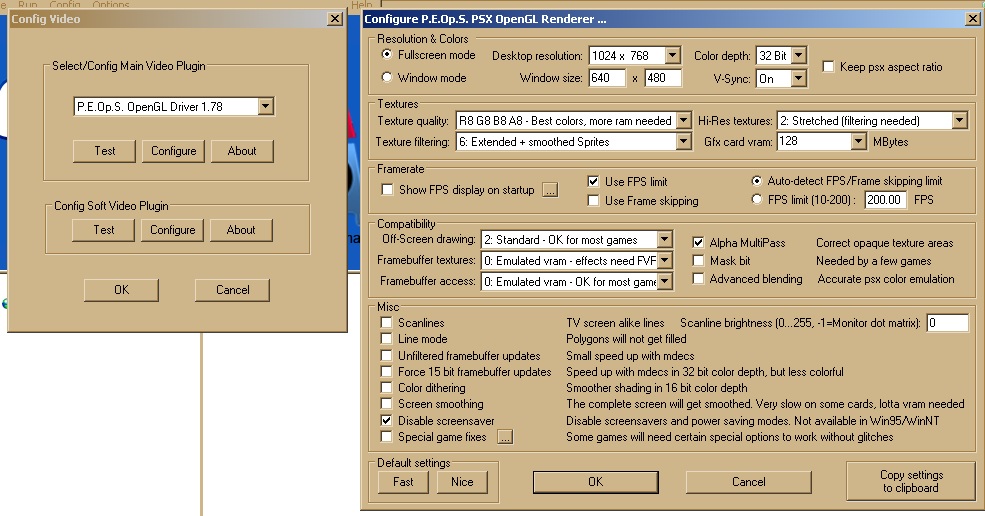Toggle Use Frame skipping checkbox
The image size is (985, 516).
click(x=593, y=200)
